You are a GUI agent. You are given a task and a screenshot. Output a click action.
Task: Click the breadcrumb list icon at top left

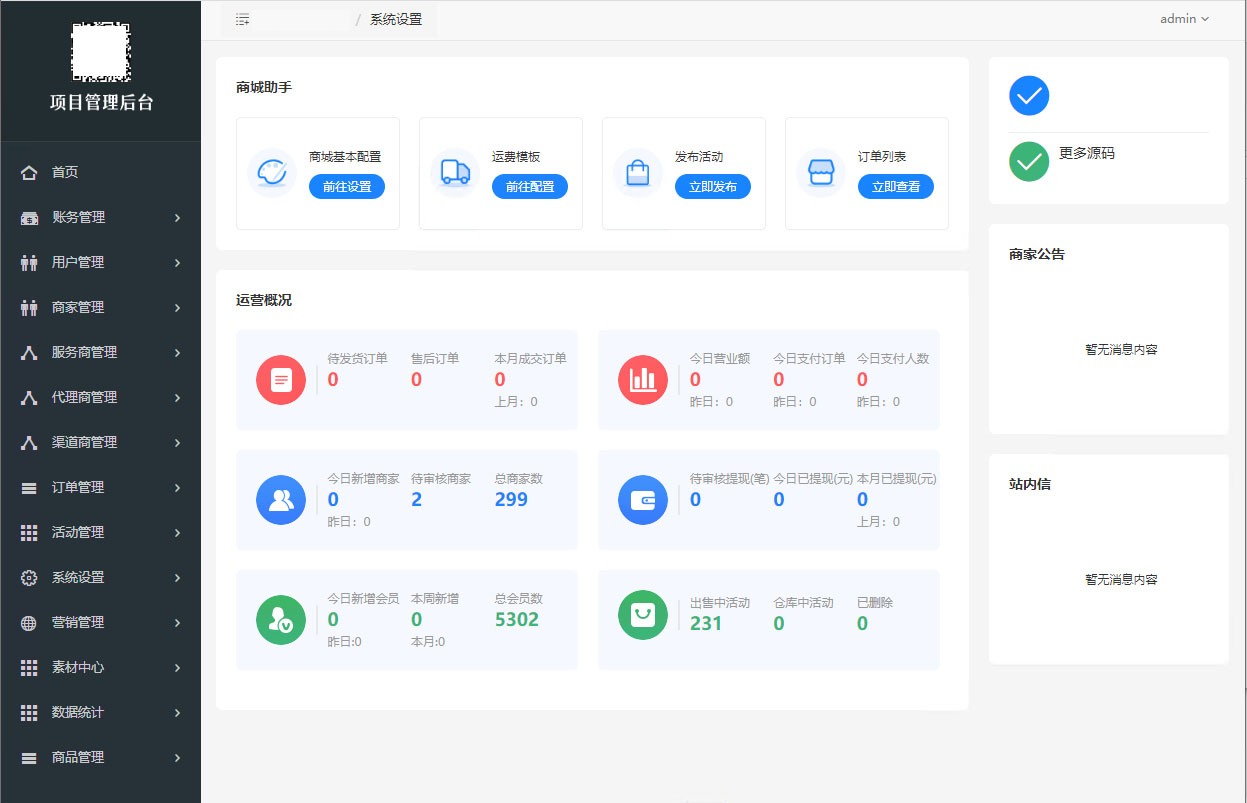pyautogui.click(x=242, y=18)
